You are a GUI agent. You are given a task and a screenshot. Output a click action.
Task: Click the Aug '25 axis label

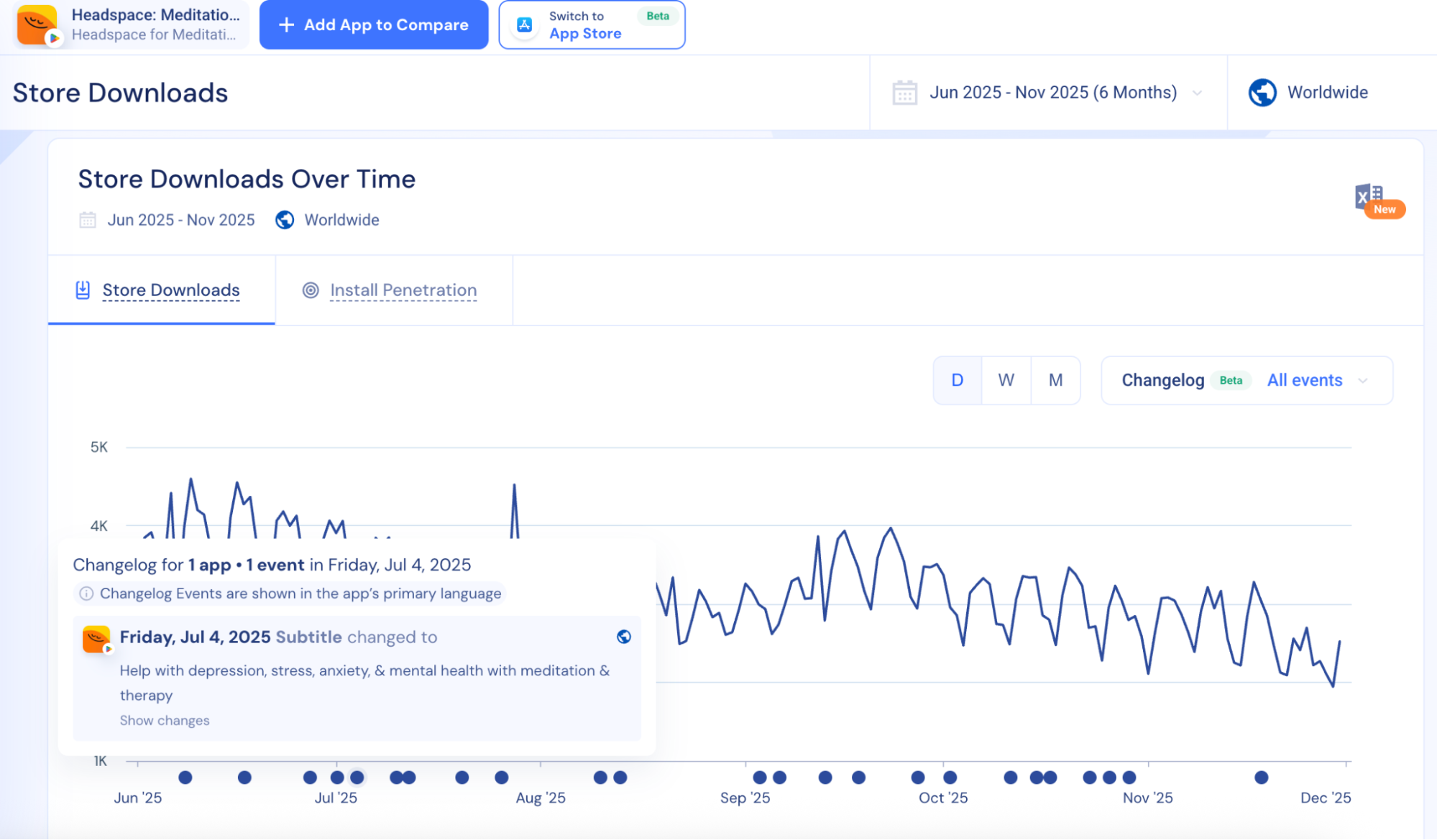click(x=541, y=798)
